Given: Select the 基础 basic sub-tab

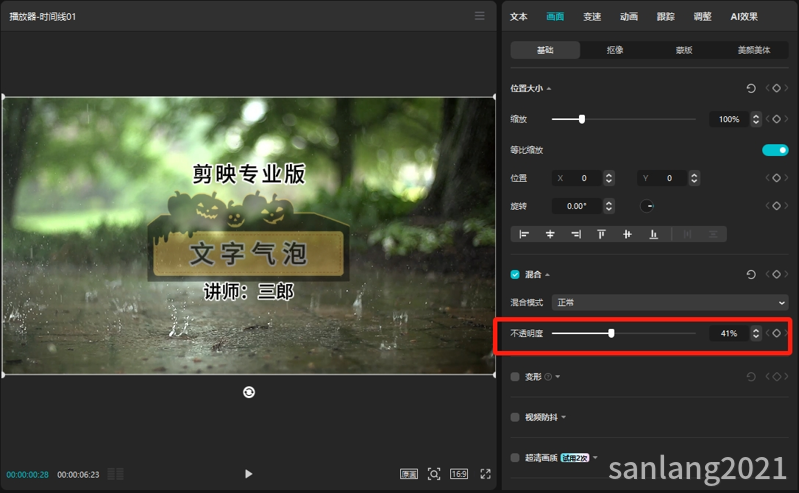Looking at the screenshot, I should click(x=545, y=50).
